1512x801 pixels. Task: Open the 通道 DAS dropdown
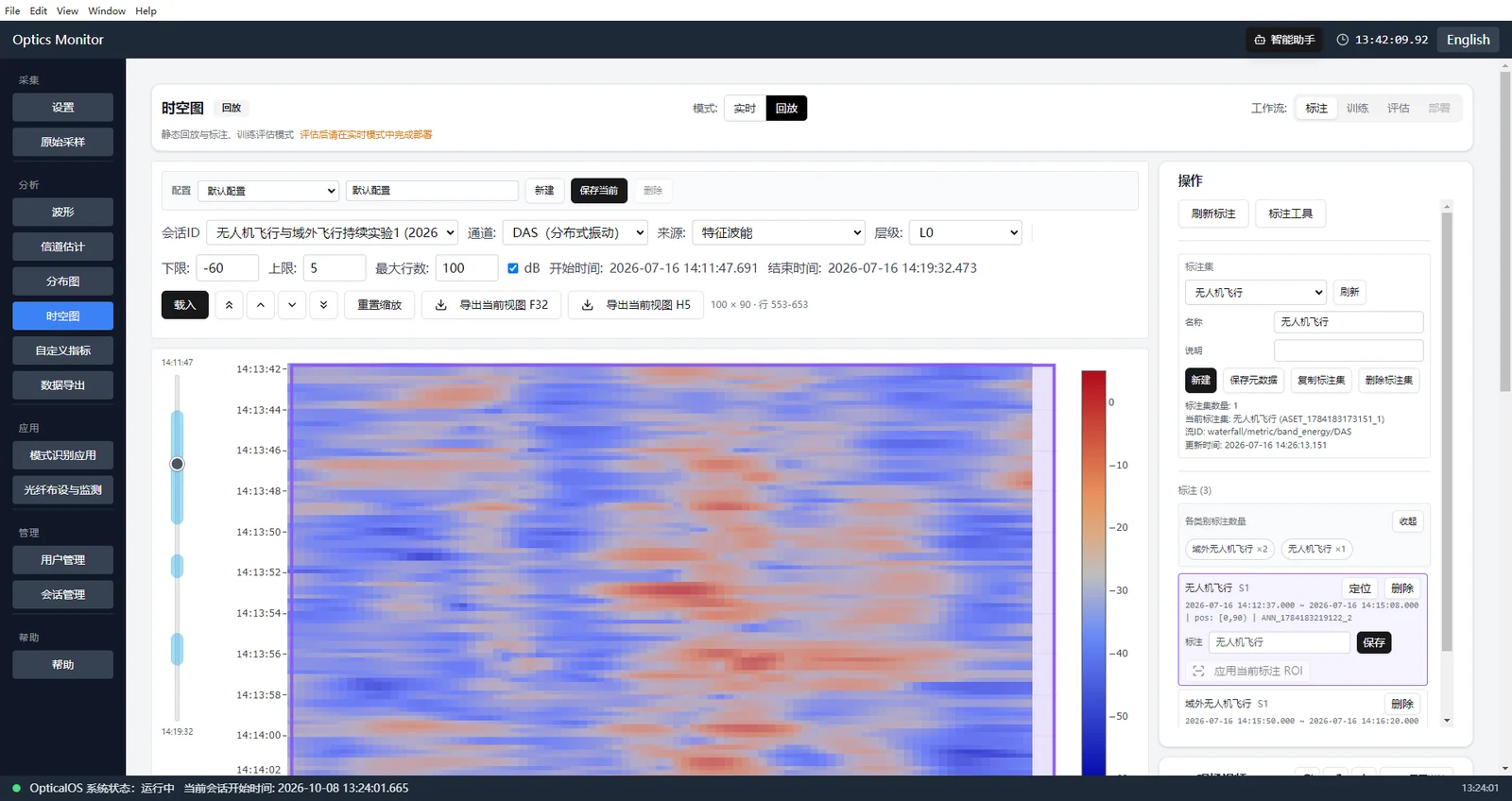click(x=575, y=232)
